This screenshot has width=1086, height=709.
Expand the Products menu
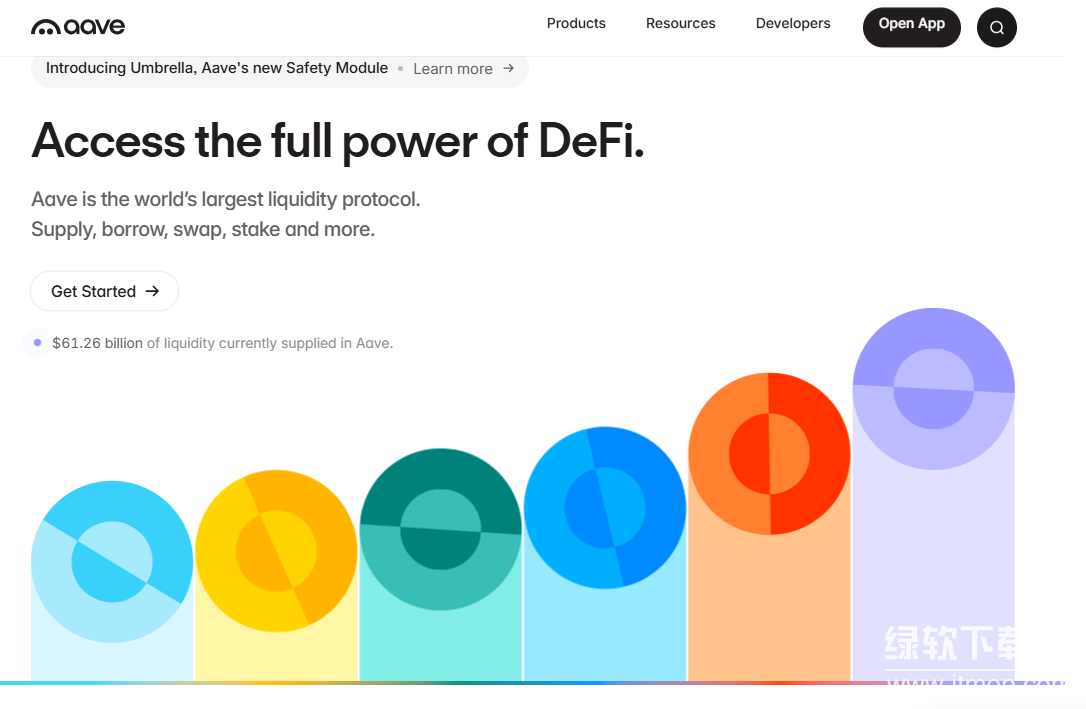coord(576,23)
